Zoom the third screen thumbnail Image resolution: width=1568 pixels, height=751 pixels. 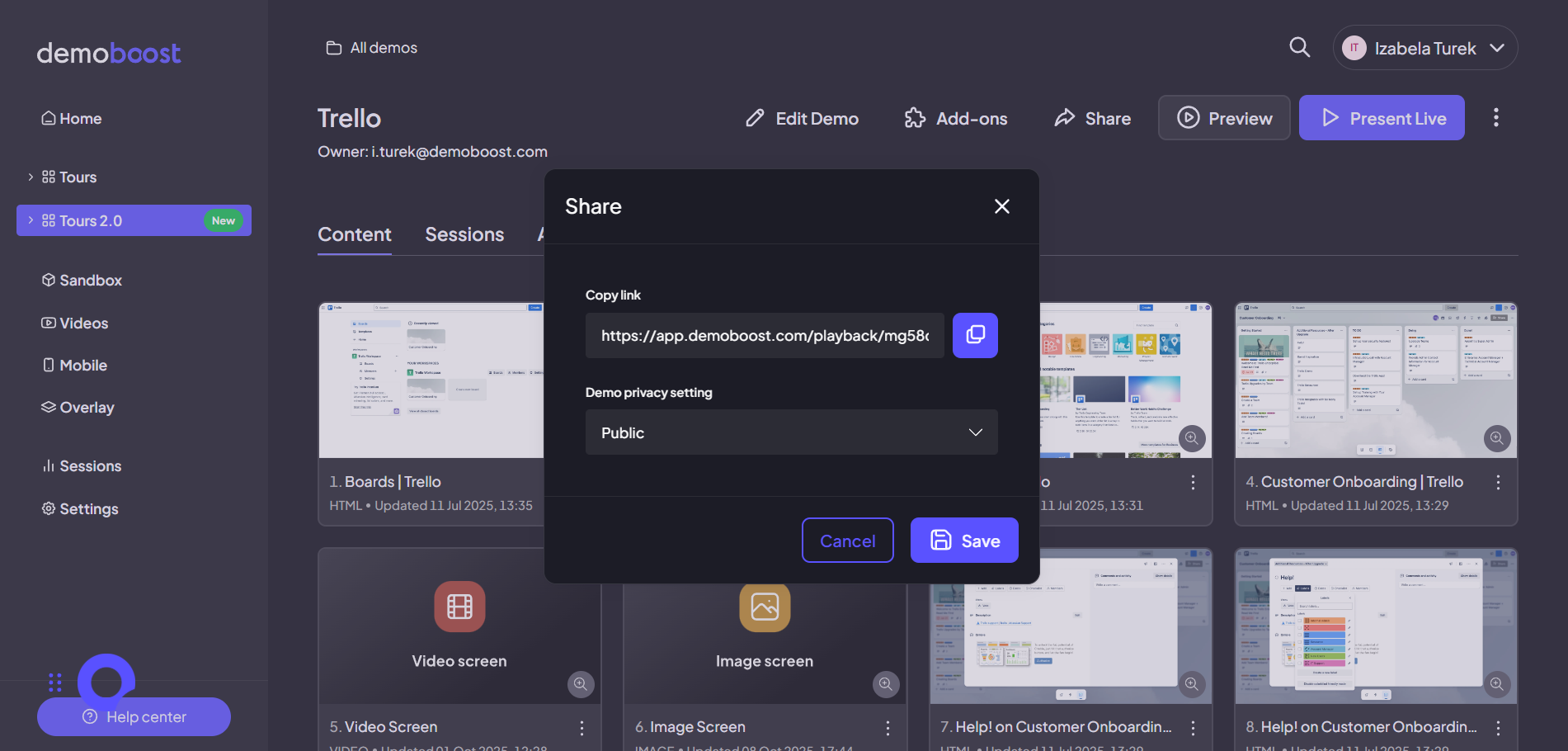(x=1191, y=438)
